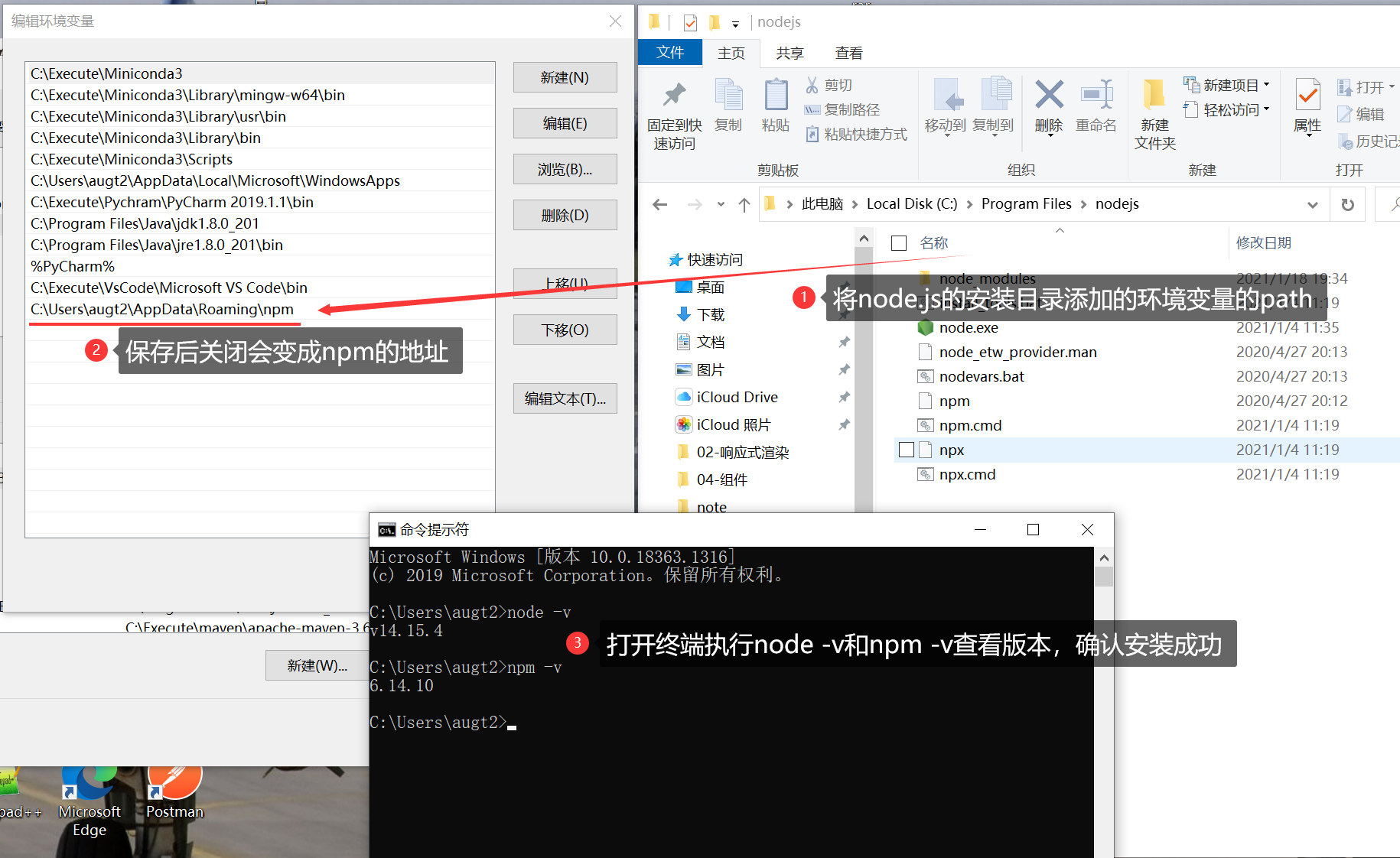Sort files by 修改日期 column header

click(x=1264, y=243)
